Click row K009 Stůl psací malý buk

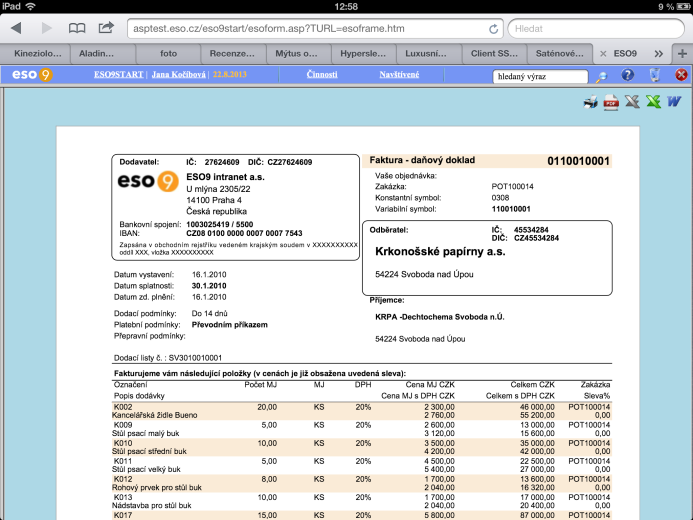(362, 429)
